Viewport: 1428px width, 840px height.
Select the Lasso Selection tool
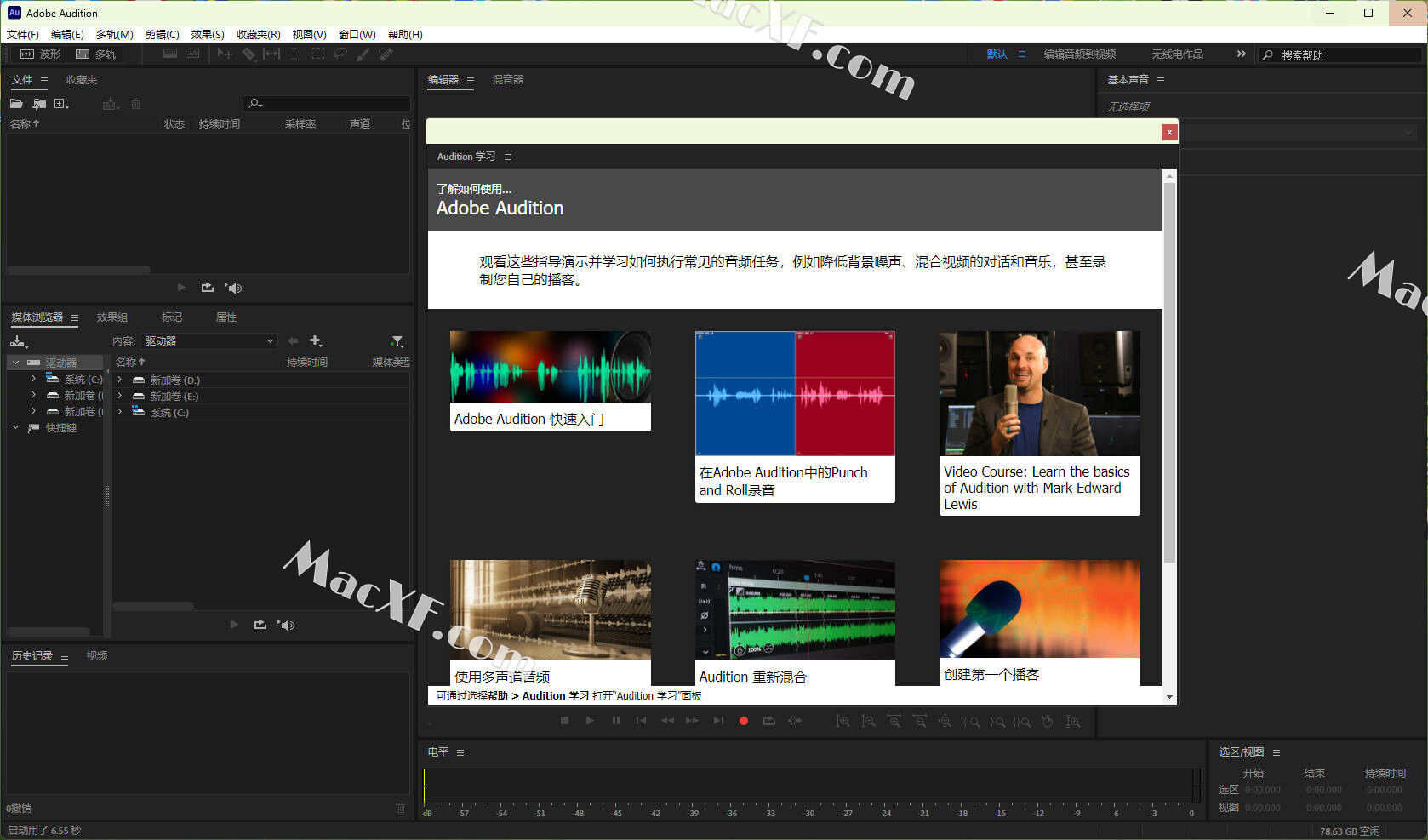[340, 54]
